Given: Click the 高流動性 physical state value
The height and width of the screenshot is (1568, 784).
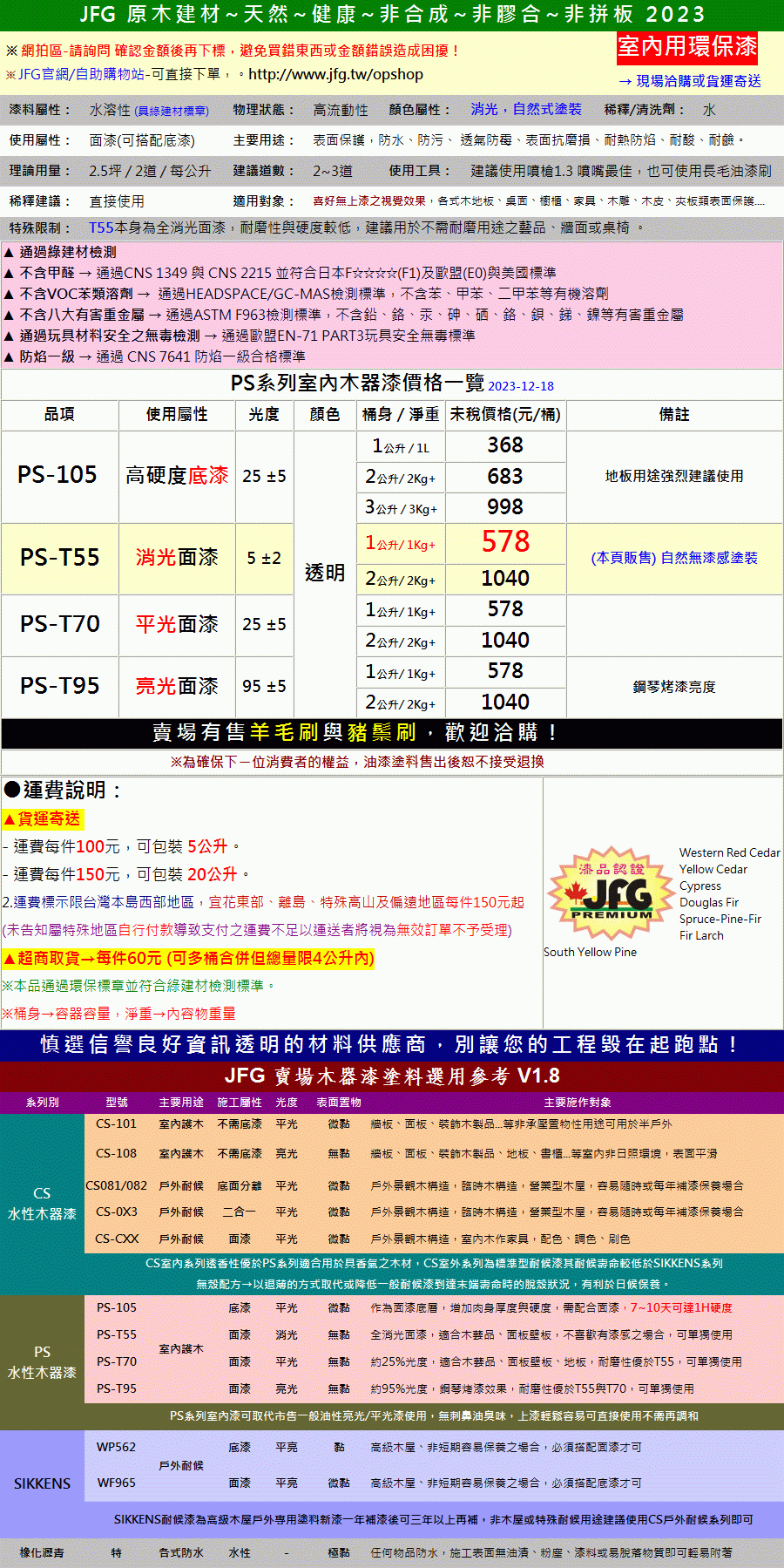Looking at the screenshot, I should [x=341, y=110].
